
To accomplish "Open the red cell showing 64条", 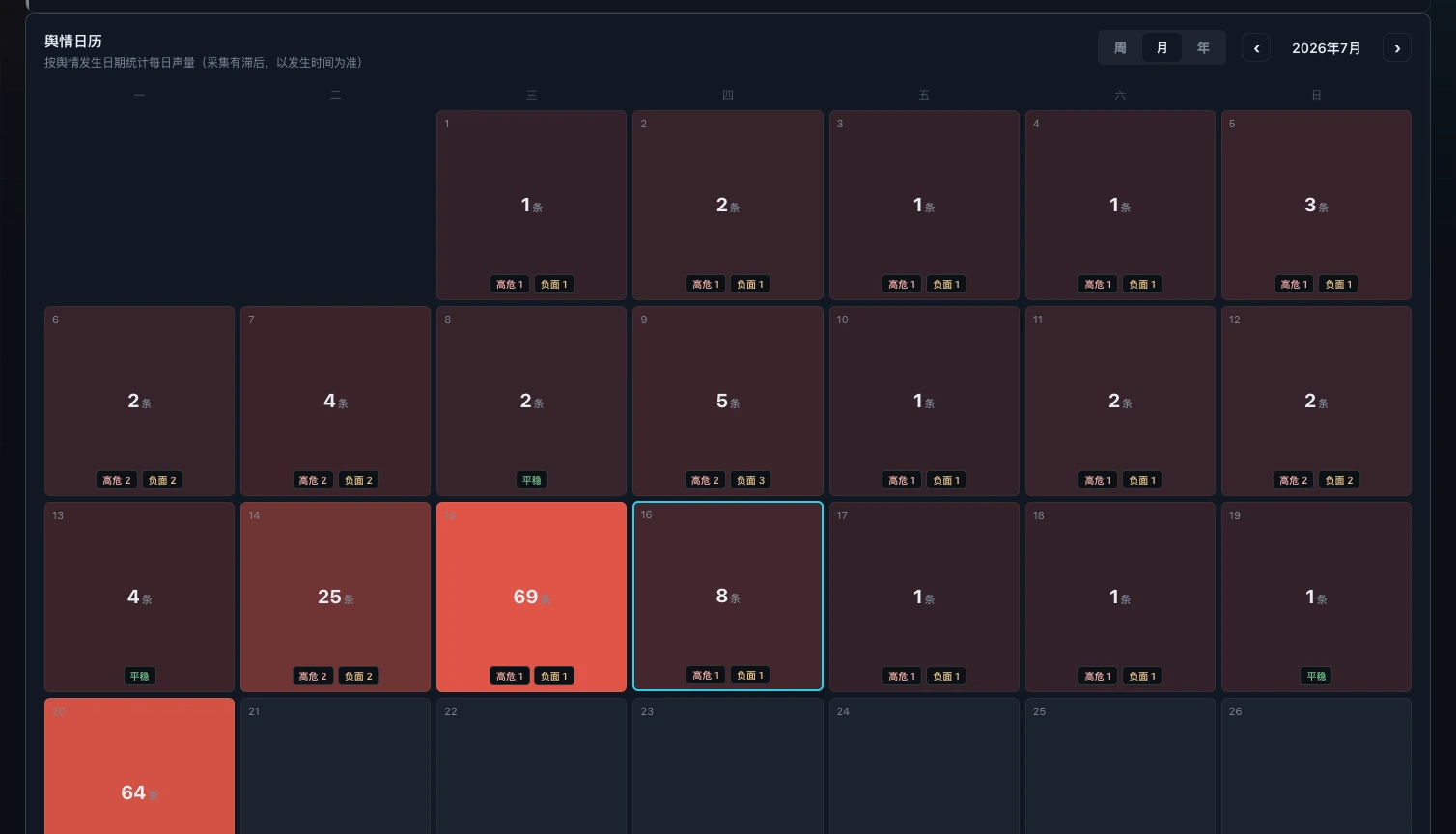I will [139, 766].
